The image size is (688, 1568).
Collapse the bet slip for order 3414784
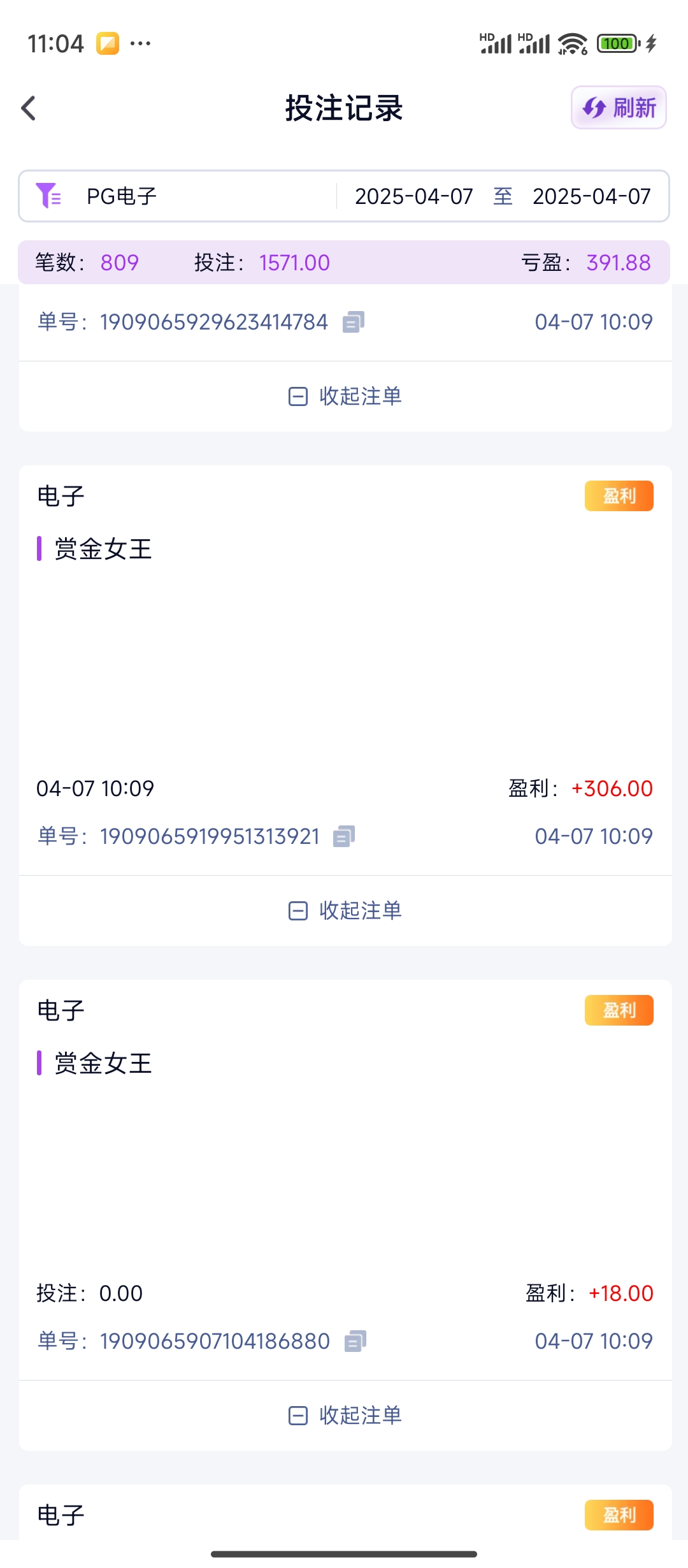tap(345, 396)
